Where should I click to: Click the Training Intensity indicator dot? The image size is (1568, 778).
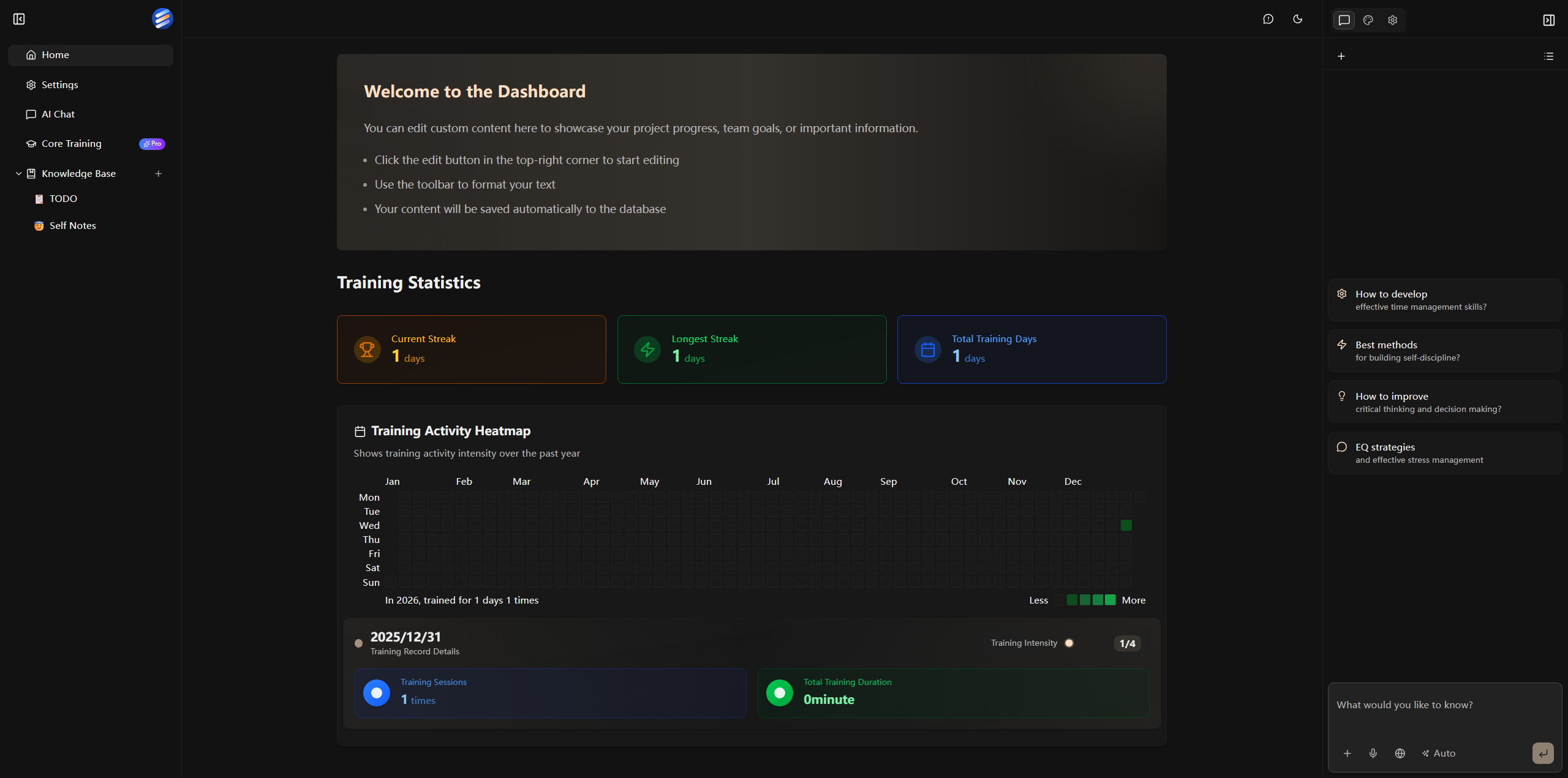[x=1069, y=643]
